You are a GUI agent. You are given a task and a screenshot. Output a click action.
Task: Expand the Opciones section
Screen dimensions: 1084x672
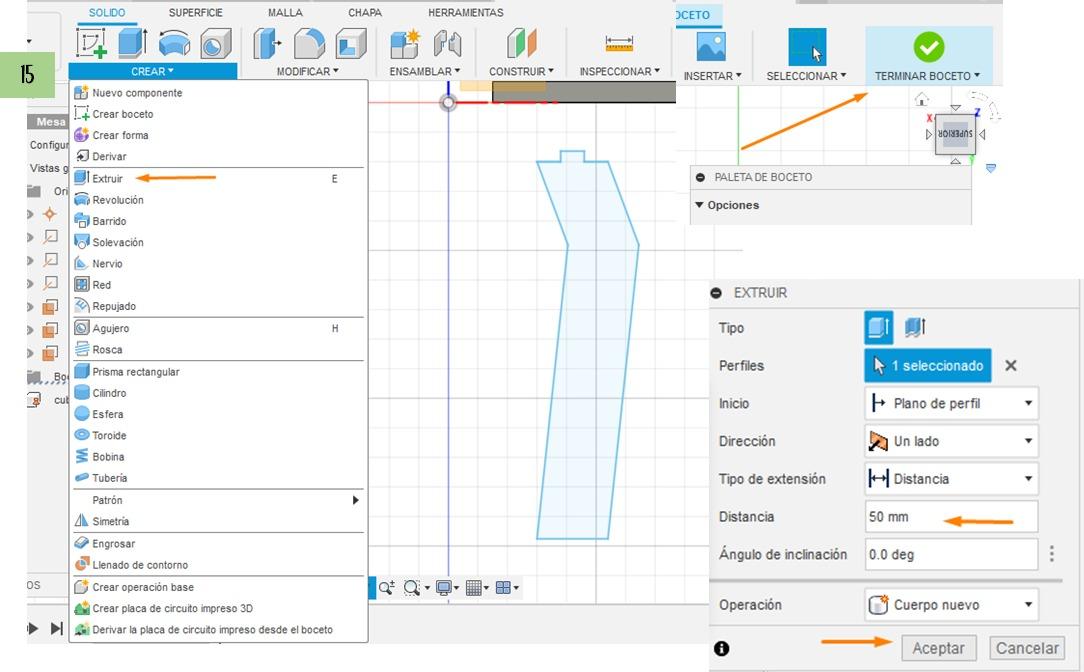727,205
